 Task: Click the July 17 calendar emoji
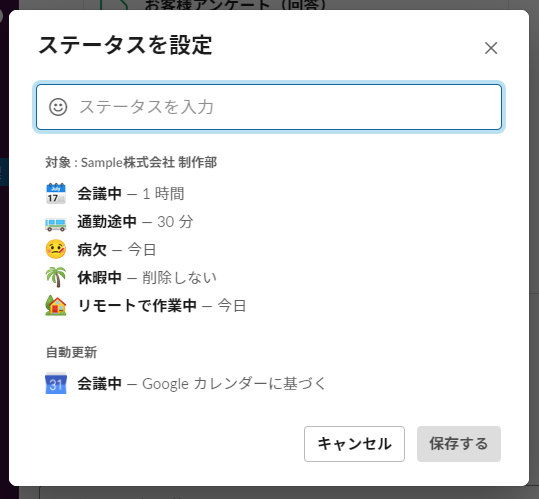[x=56, y=193]
